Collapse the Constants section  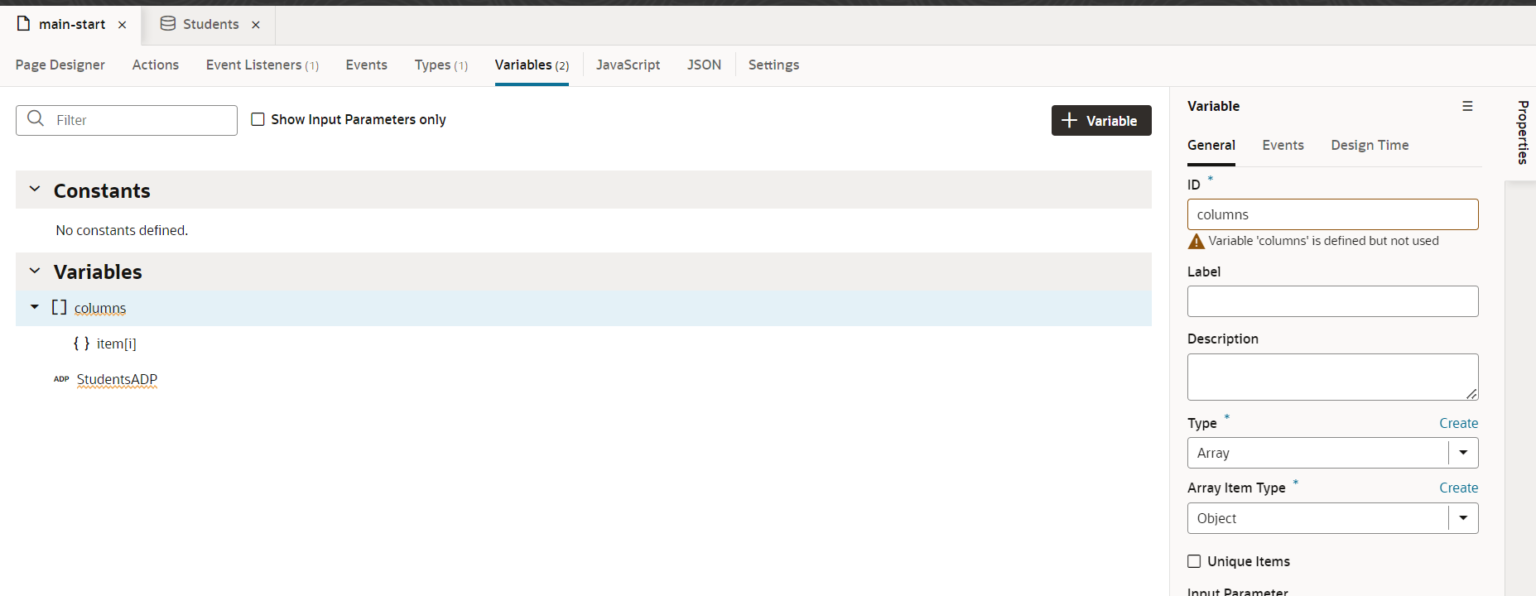tap(34, 190)
